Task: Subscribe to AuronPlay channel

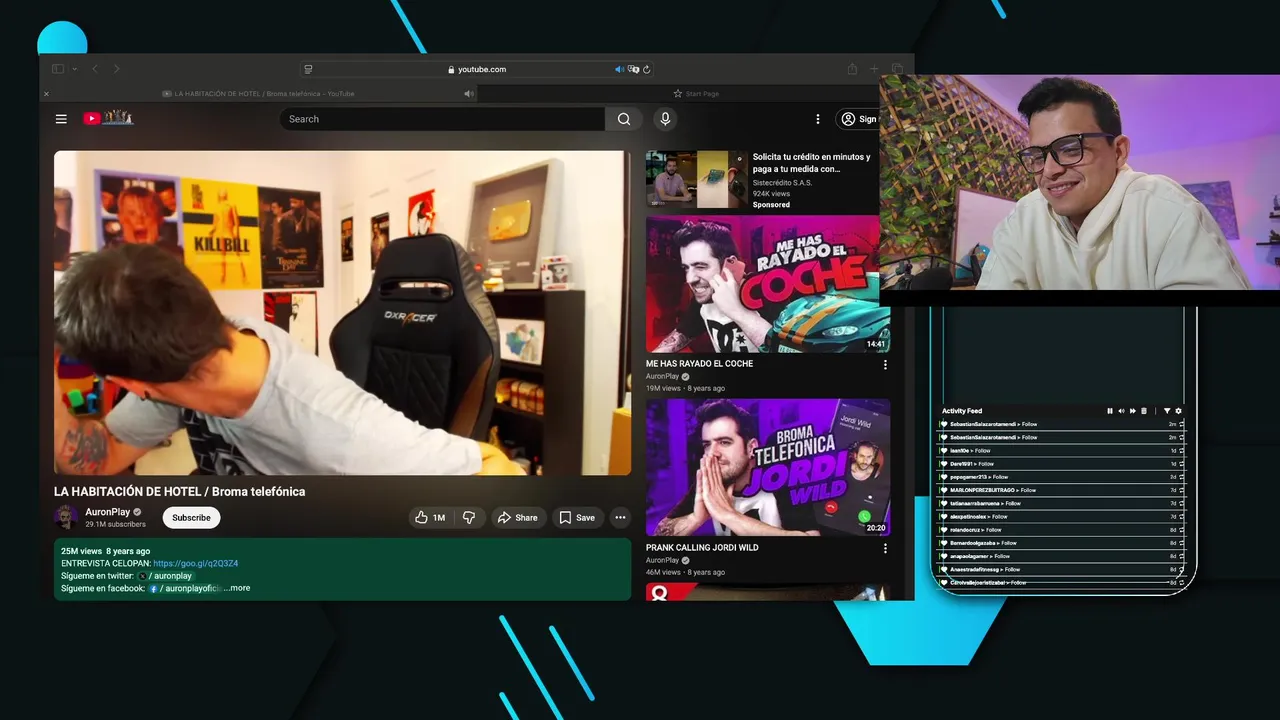Action: pyautogui.click(x=191, y=517)
